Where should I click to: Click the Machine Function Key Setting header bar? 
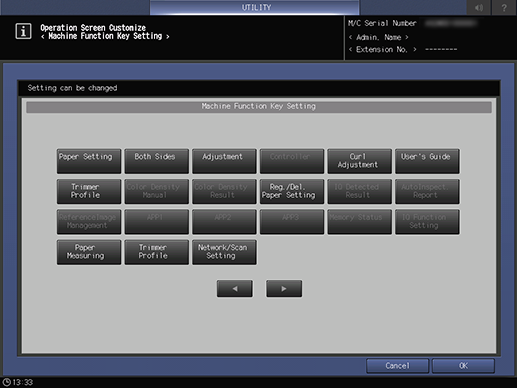tap(259, 107)
